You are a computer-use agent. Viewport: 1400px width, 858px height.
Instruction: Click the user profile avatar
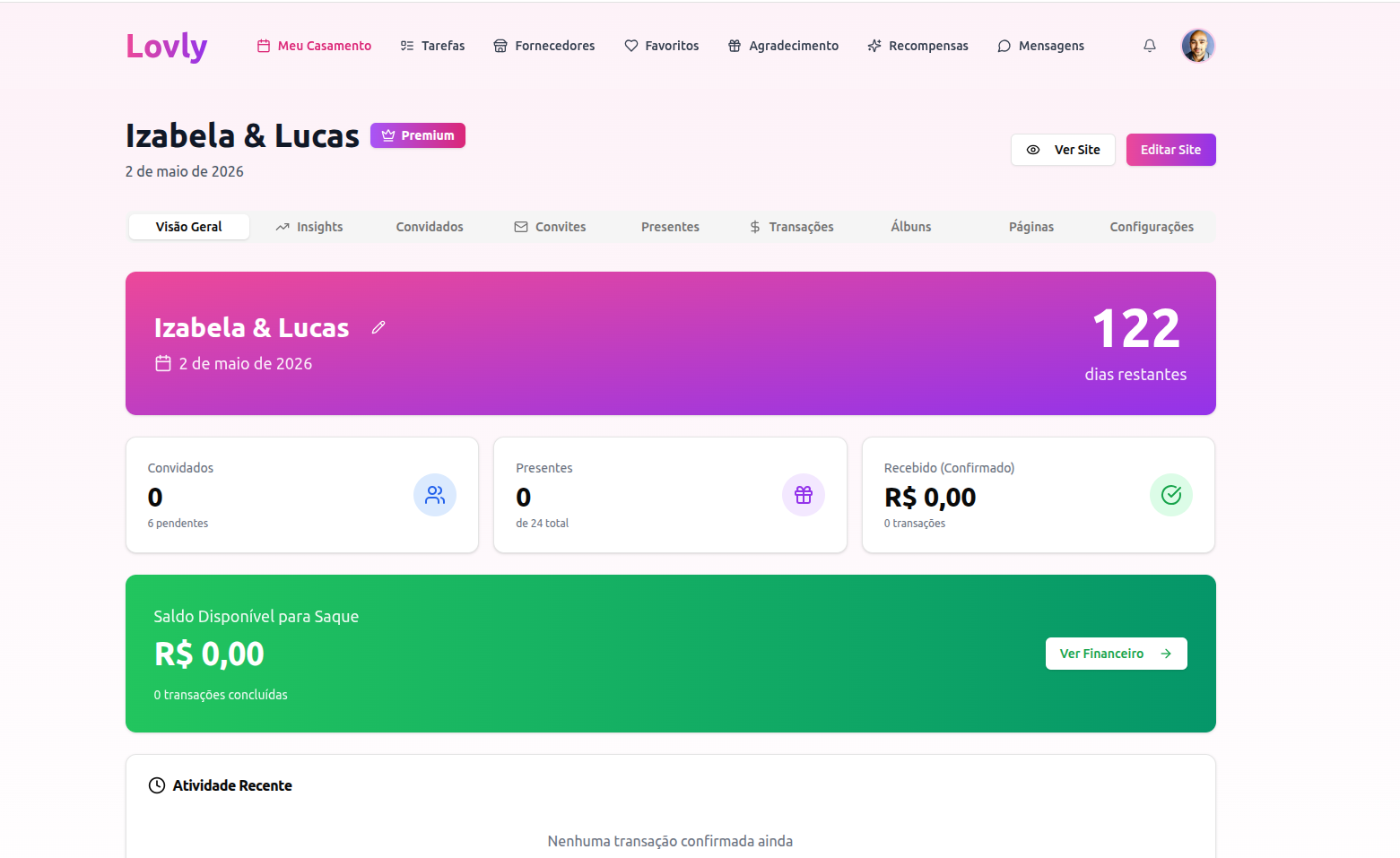point(1197,46)
